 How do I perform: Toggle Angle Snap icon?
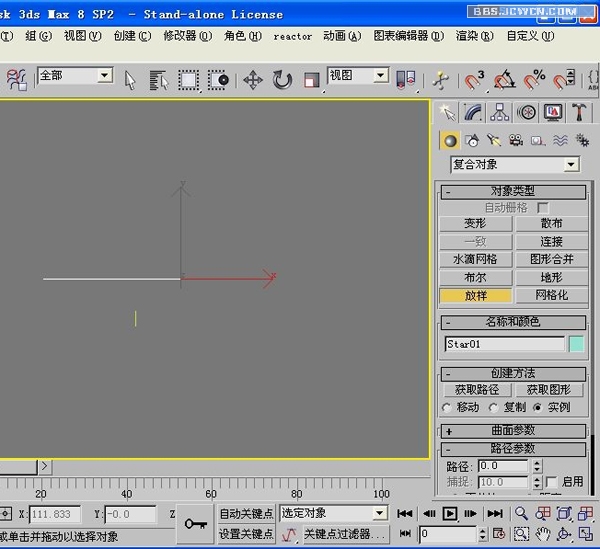tap(504, 81)
